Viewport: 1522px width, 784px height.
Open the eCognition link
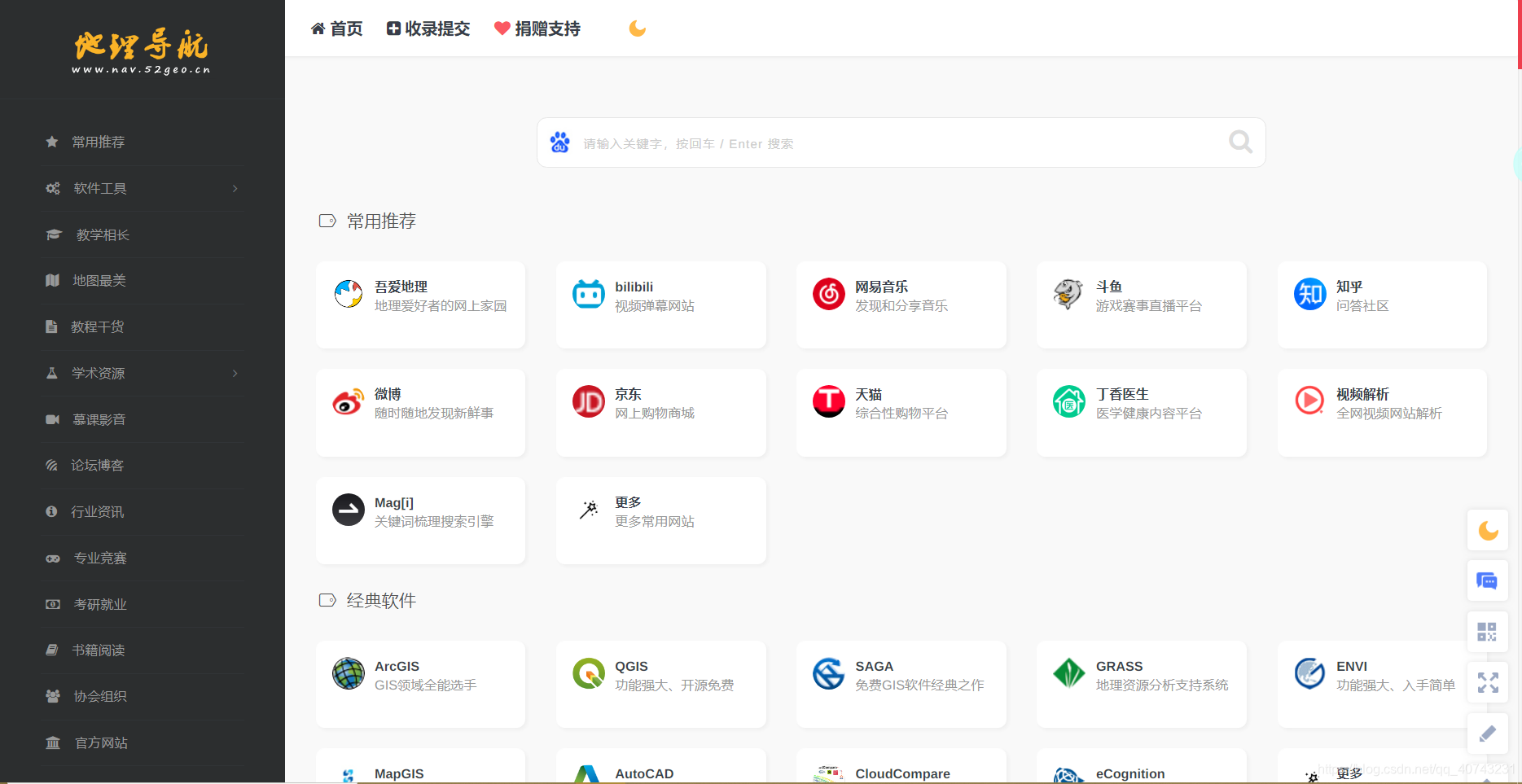[1130, 773]
